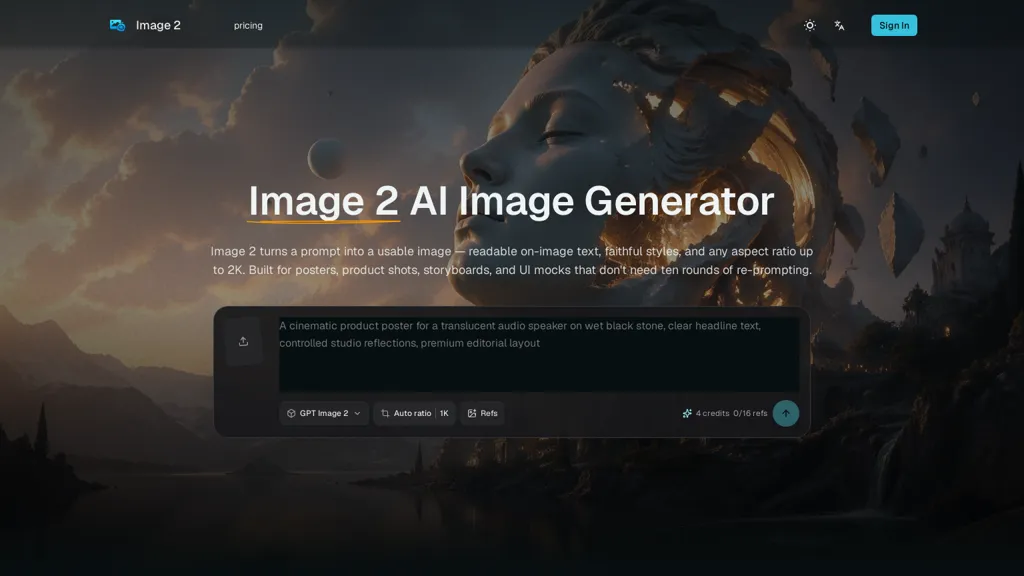Submit the prompt with the arrow button
This screenshot has width=1024, height=576.
(786, 413)
